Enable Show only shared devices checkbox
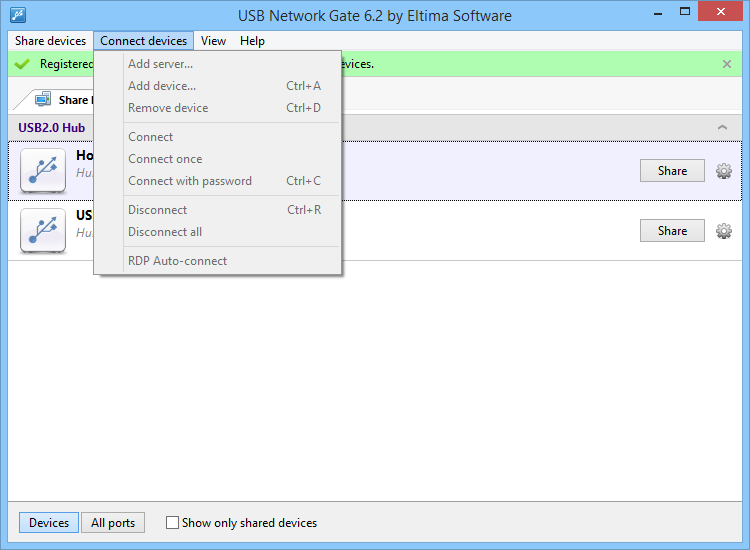 coord(172,523)
